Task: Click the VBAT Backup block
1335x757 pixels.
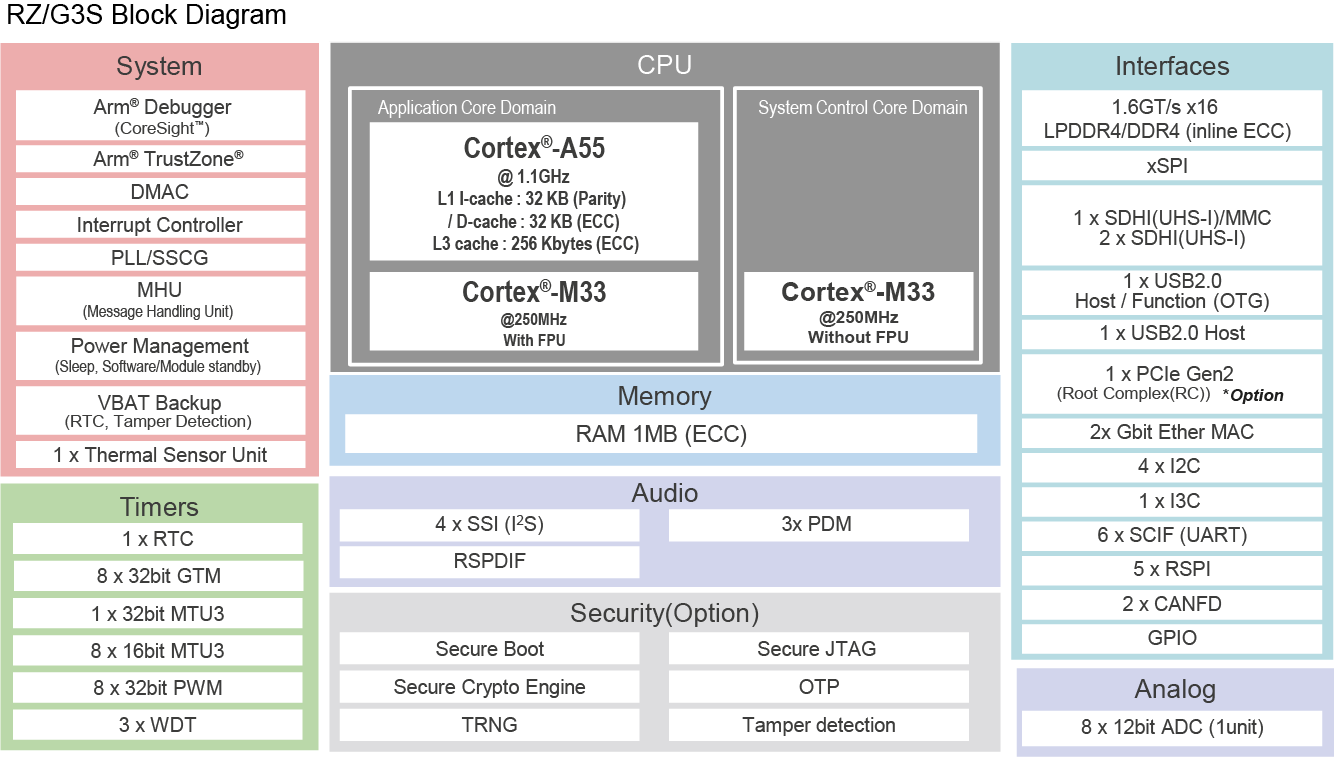Action: pyautogui.click(x=160, y=410)
